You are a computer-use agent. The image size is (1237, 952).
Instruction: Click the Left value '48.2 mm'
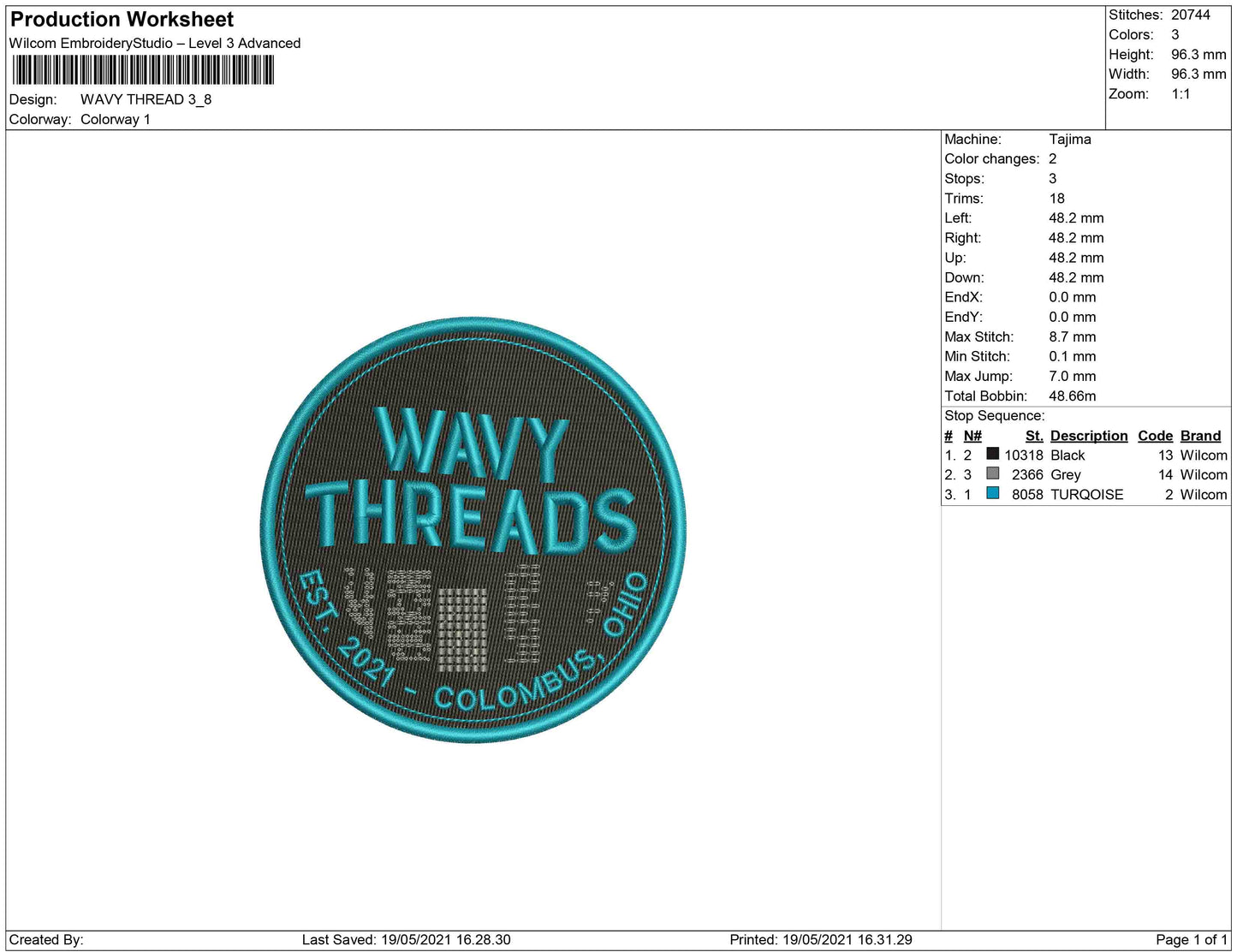coord(1076,218)
